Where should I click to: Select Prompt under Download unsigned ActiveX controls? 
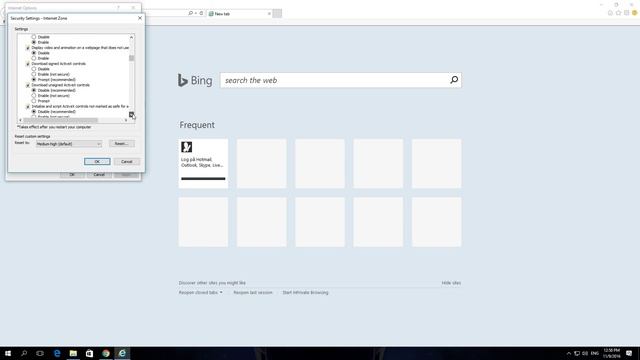click(x=34, y=101)
